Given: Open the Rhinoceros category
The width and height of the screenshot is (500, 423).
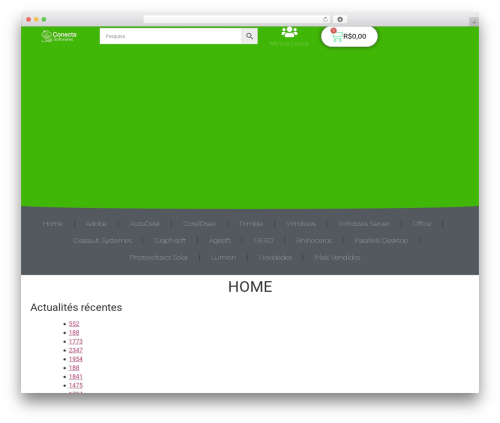Looking at the screenshot, I should coord(314,241).
